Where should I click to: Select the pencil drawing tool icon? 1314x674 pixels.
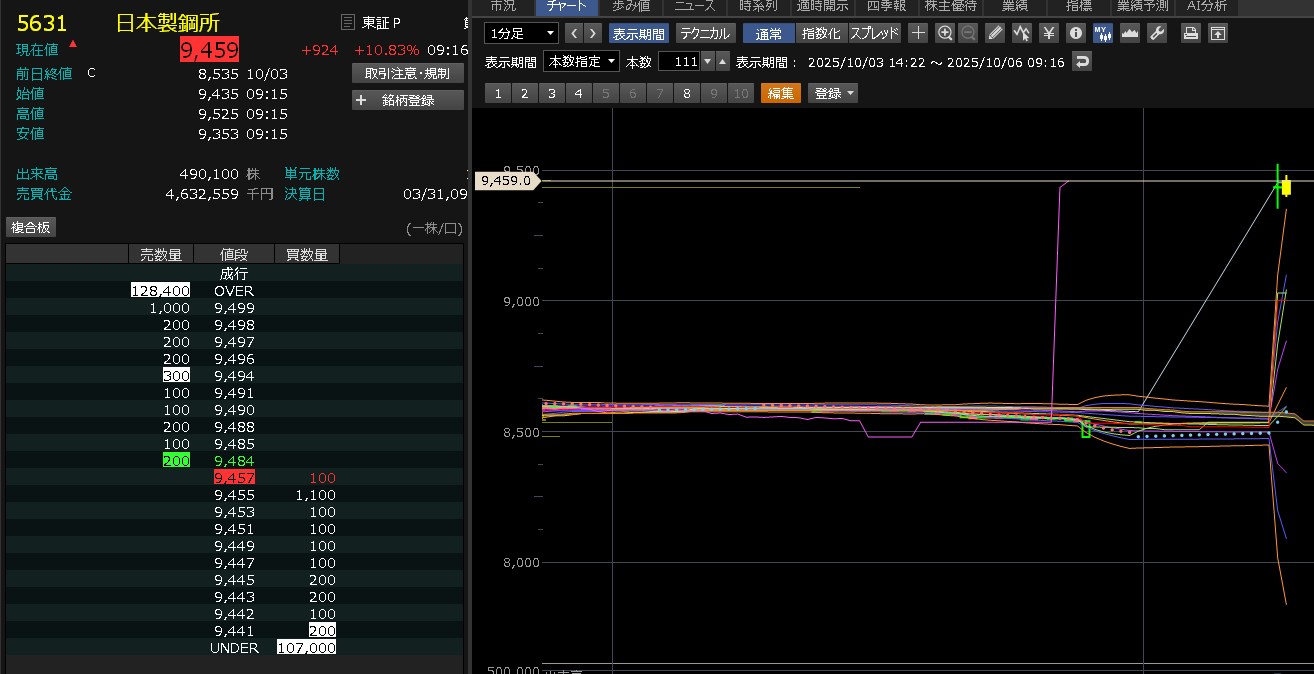click(994, 33)
